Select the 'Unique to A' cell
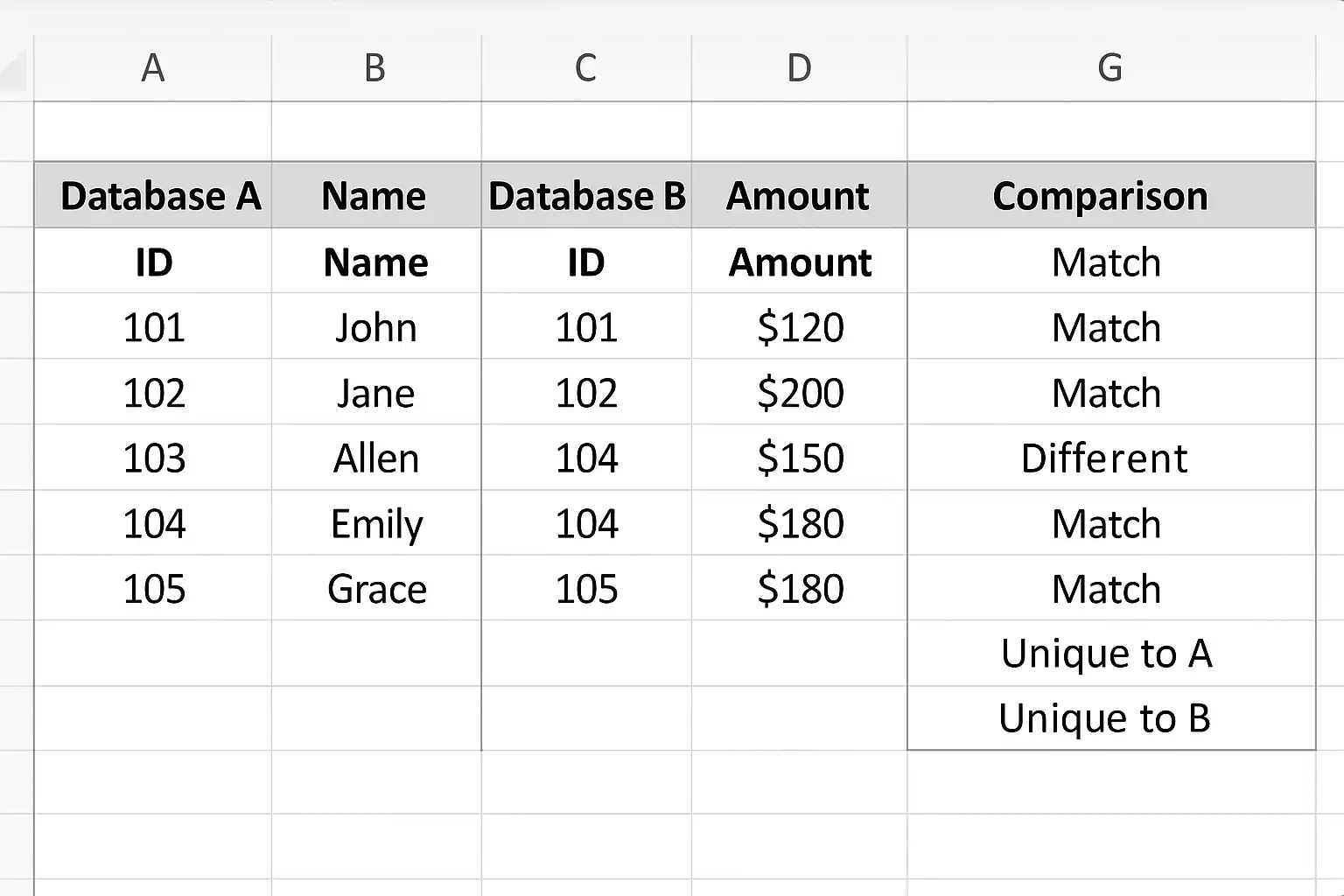 (x=1111, y=654)
